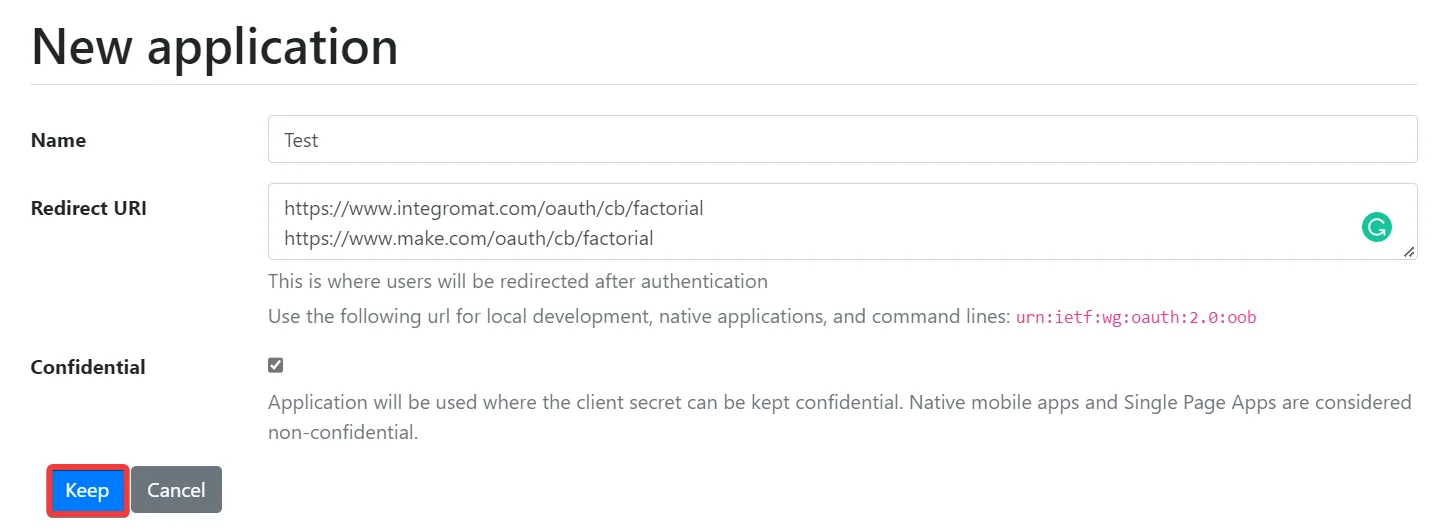
Task: Click the green Grammarly icon in the Redirect URI box
Action: point(1377,227)
